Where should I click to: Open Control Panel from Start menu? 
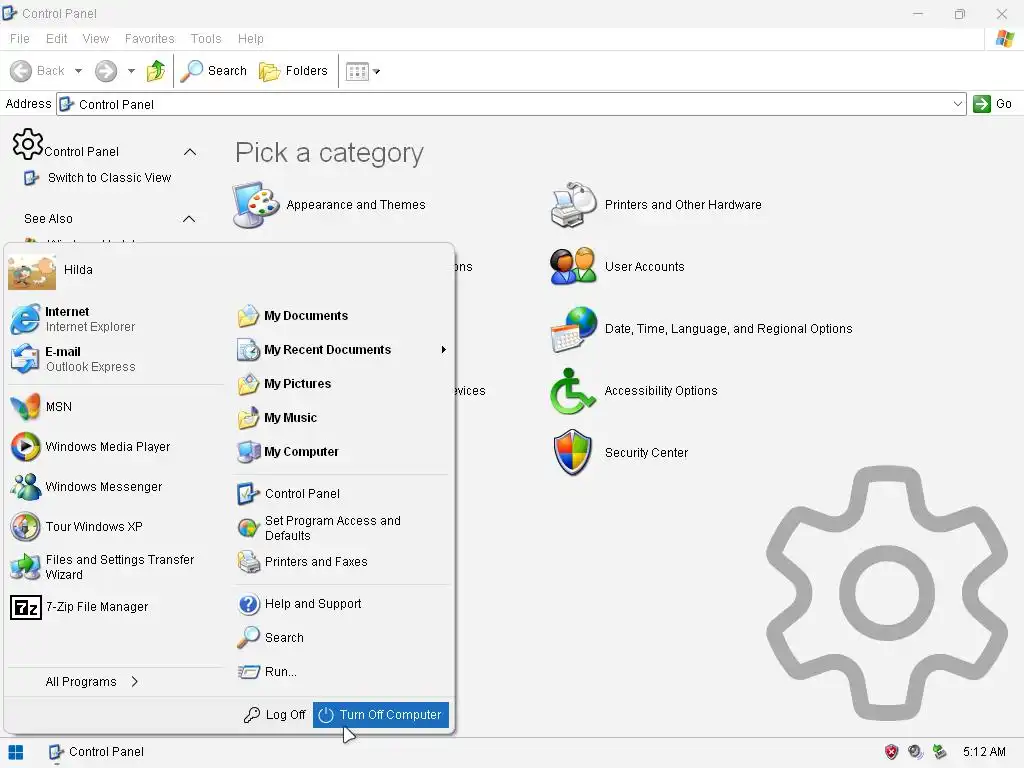288,494
